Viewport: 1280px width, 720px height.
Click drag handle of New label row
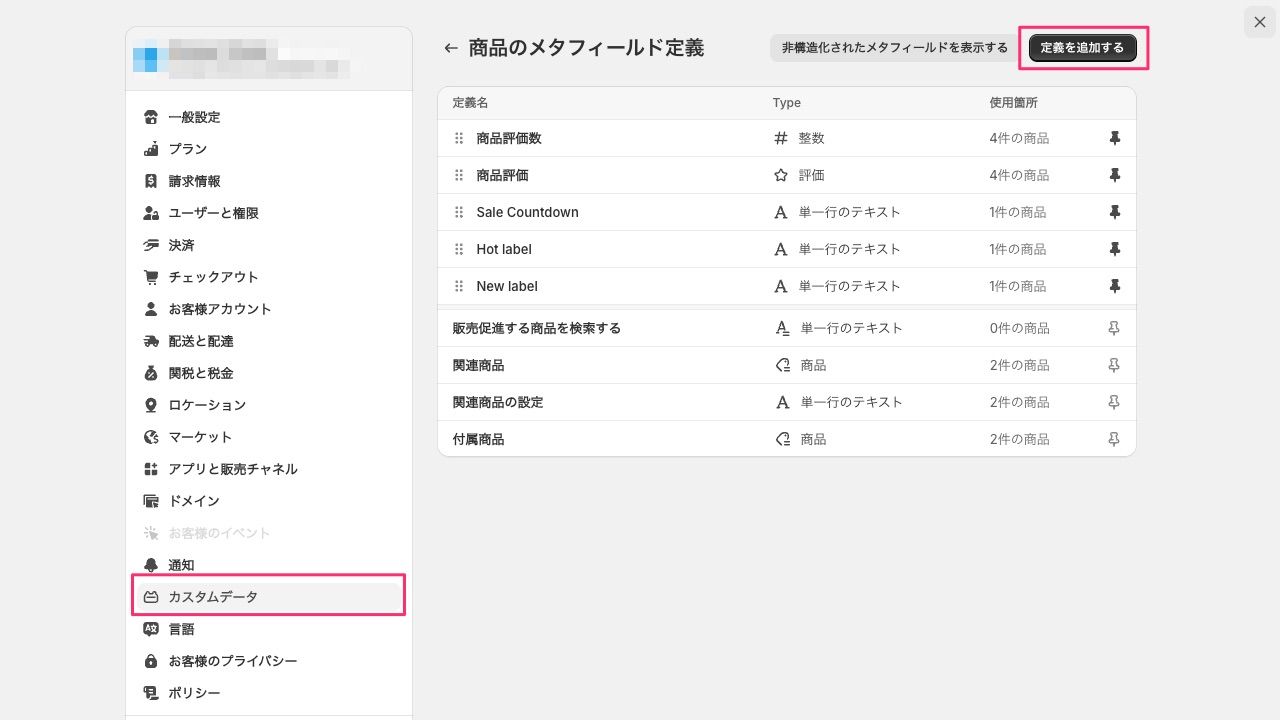(459, 286)
